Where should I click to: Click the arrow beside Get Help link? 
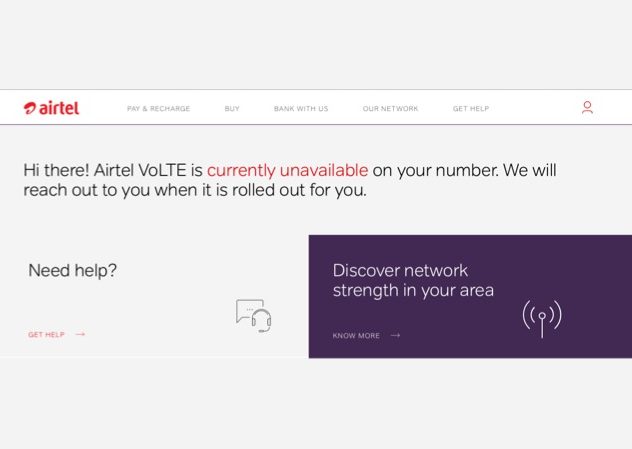80,334
